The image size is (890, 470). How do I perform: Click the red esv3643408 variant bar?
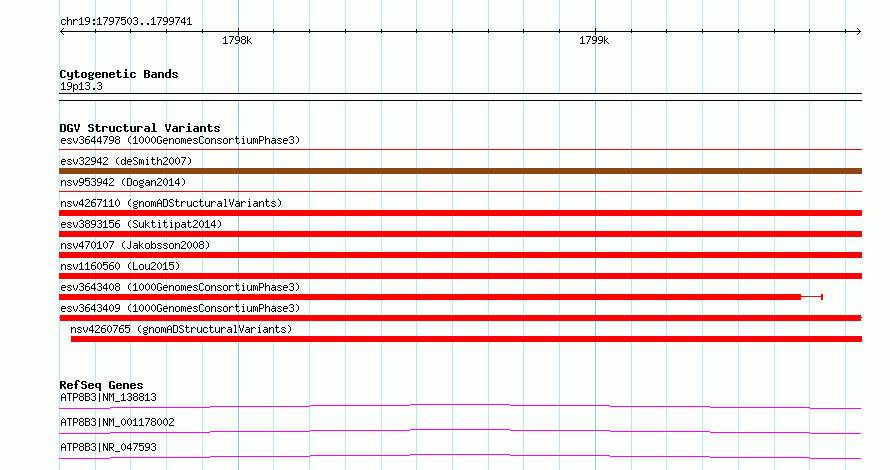(x=430, y=297)
